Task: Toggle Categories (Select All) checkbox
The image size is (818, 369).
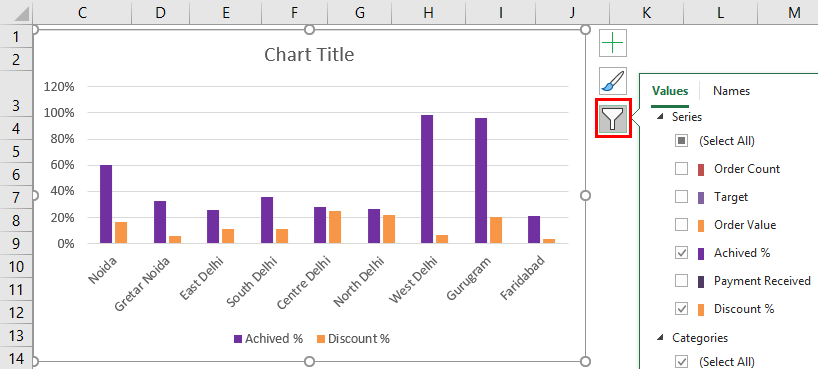Action: click(x=681, y=361)
